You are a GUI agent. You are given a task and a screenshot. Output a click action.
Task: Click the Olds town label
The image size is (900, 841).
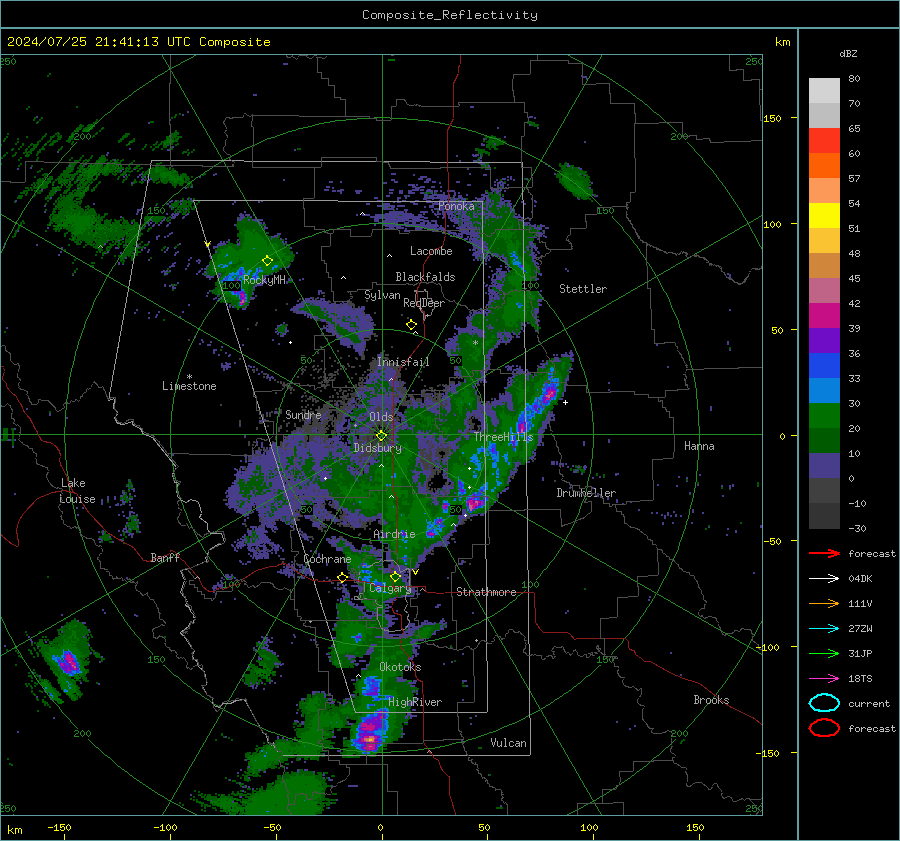point(381,417)
